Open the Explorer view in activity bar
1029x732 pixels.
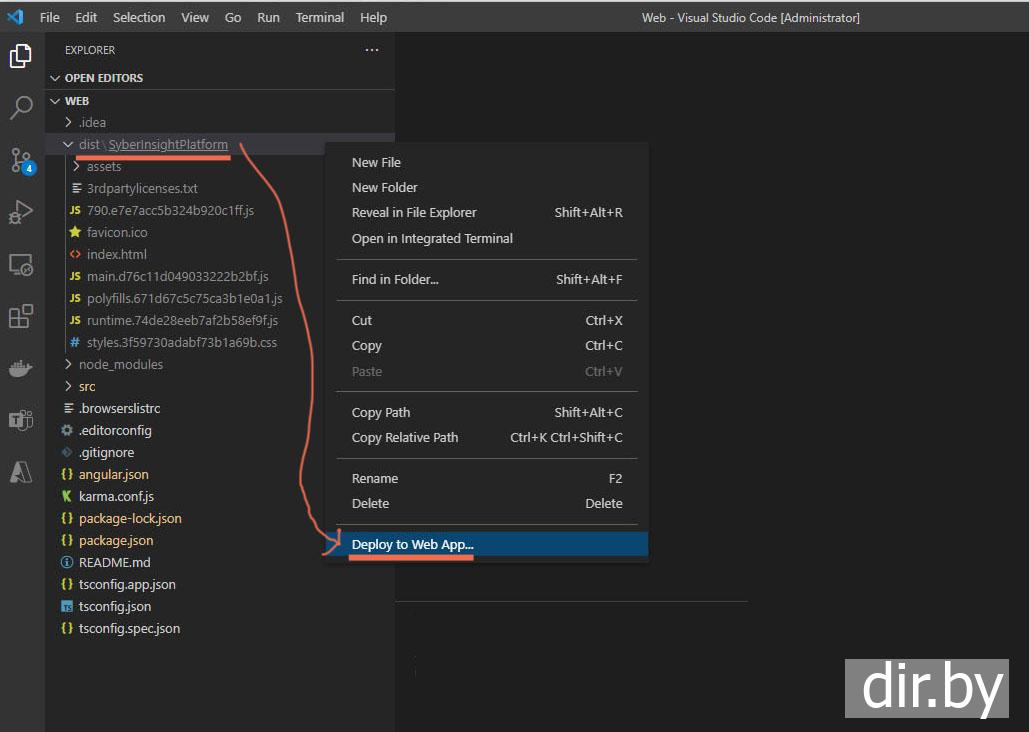[x=21, y=56]
